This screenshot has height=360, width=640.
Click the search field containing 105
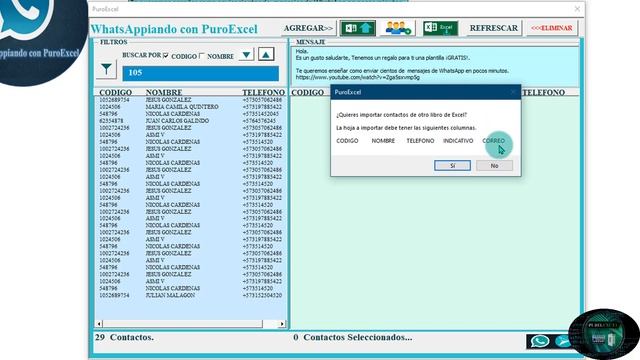coord(201,73)
